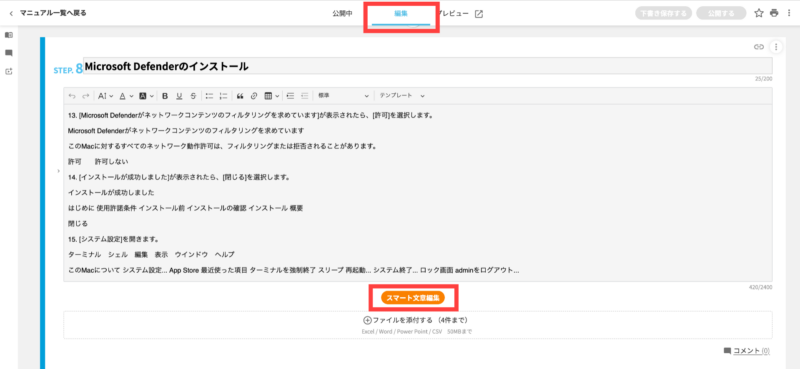Click the 下書き保存する button

pyautogui.click(x=663, y=13)
